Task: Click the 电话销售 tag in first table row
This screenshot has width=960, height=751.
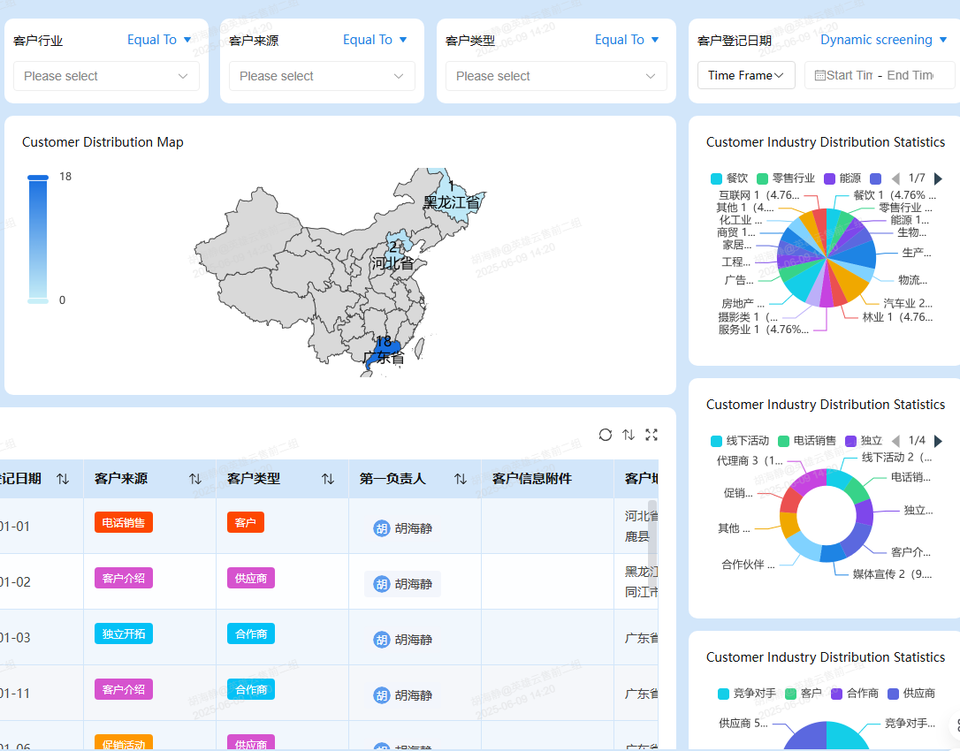Action: click(x=124, y=522)
